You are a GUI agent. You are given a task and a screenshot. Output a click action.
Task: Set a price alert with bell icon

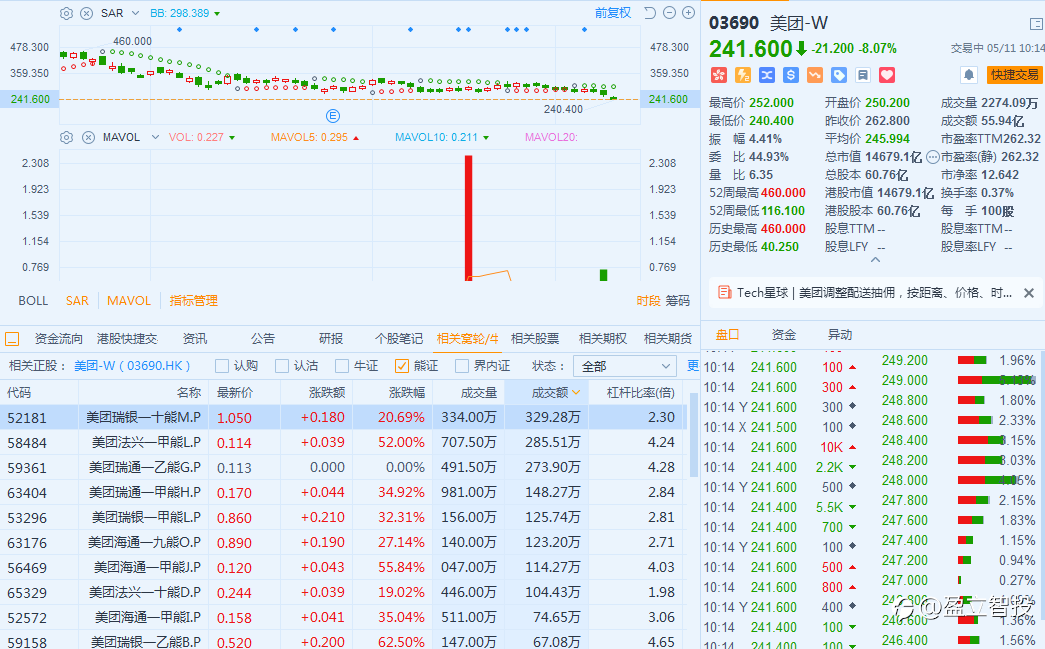coord(969,75)
